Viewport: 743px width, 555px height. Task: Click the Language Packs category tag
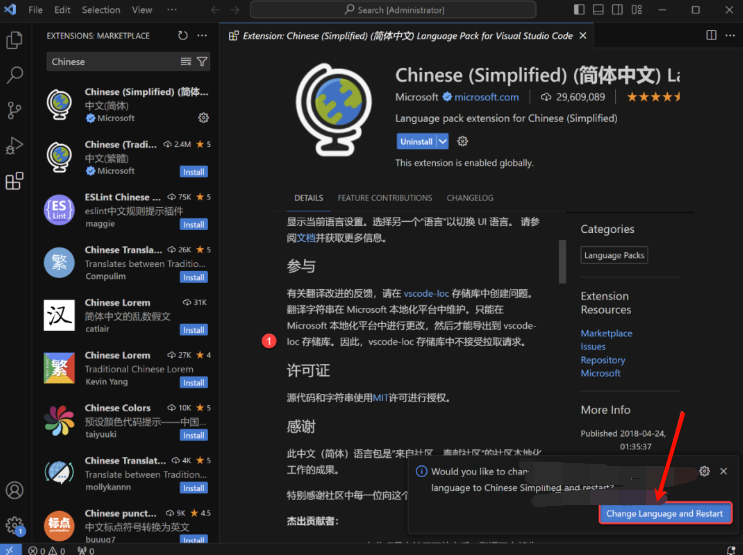[x=614, y=255]
